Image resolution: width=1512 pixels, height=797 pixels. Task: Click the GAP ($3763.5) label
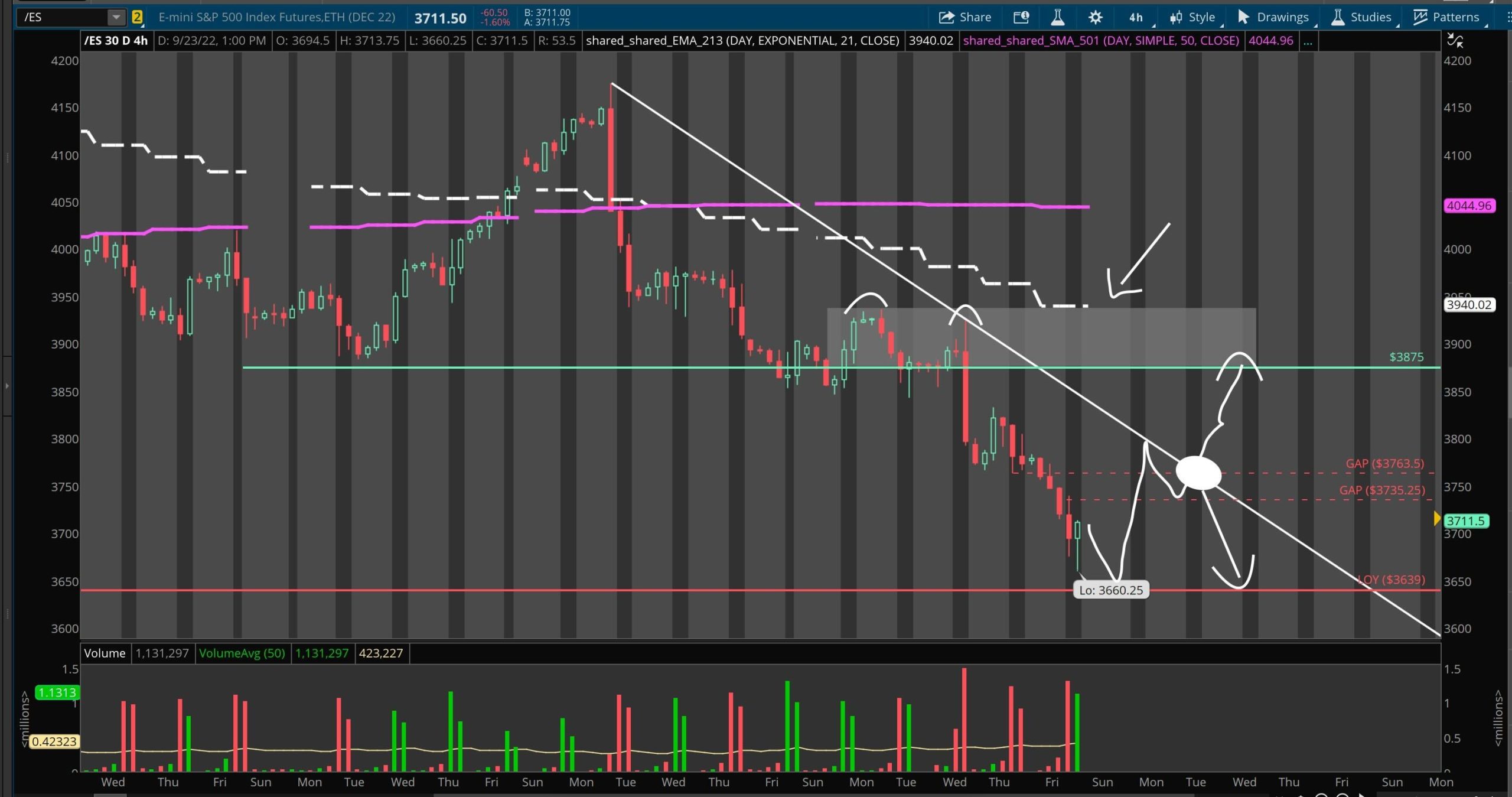coord(1384,463)
